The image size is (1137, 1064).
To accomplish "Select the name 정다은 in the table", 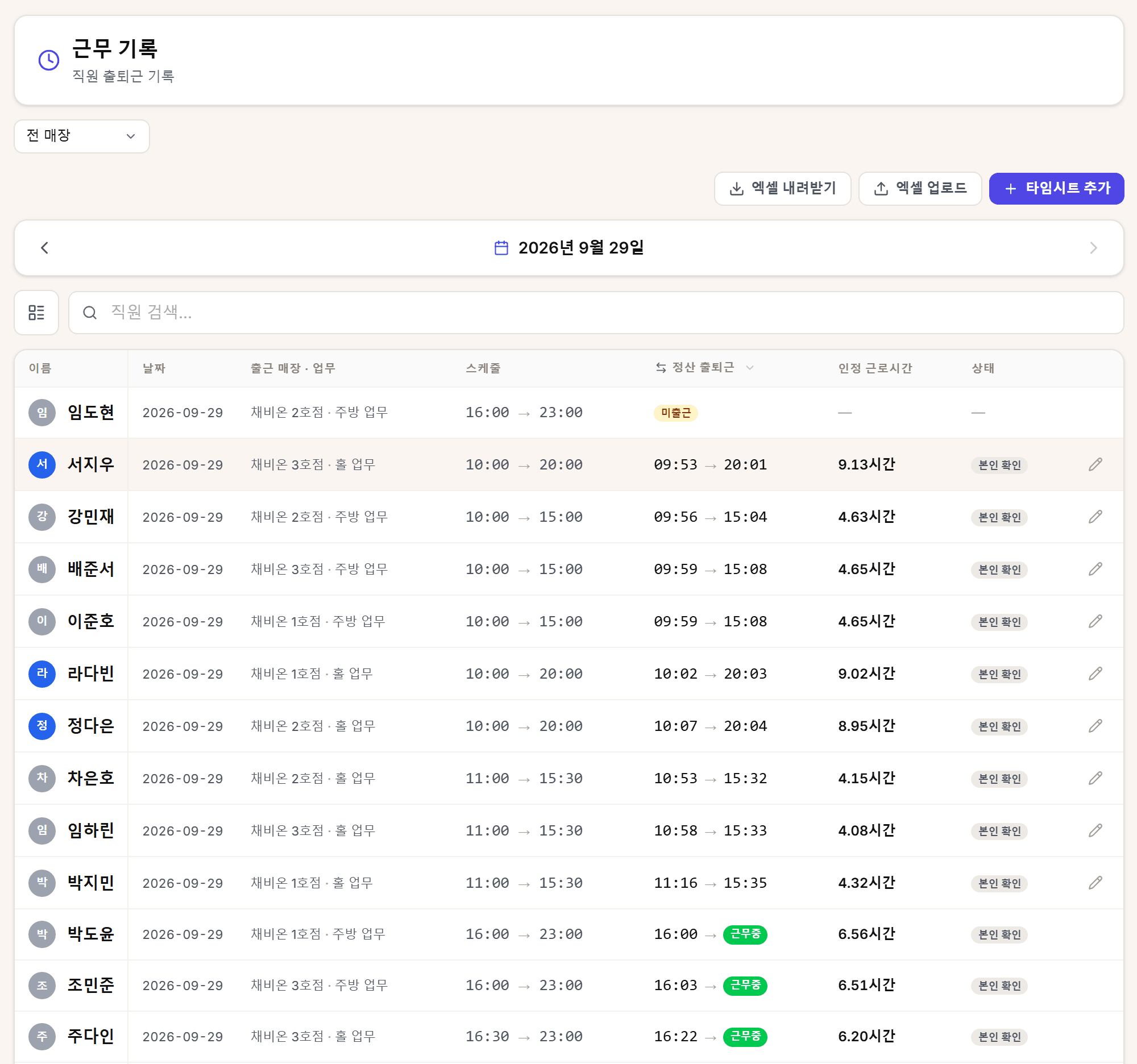I will click(91, 726).
